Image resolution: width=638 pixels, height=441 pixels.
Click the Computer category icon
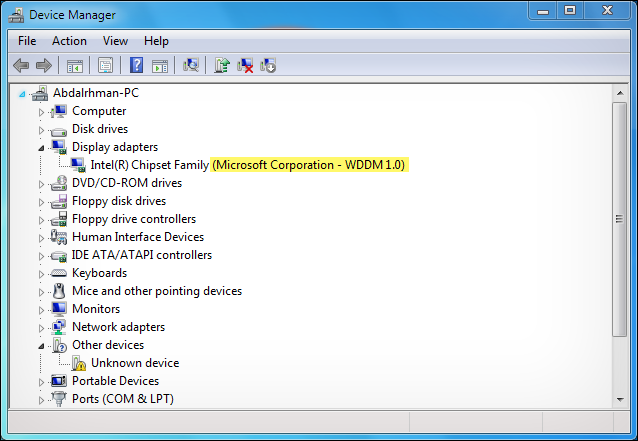point(59,111)
